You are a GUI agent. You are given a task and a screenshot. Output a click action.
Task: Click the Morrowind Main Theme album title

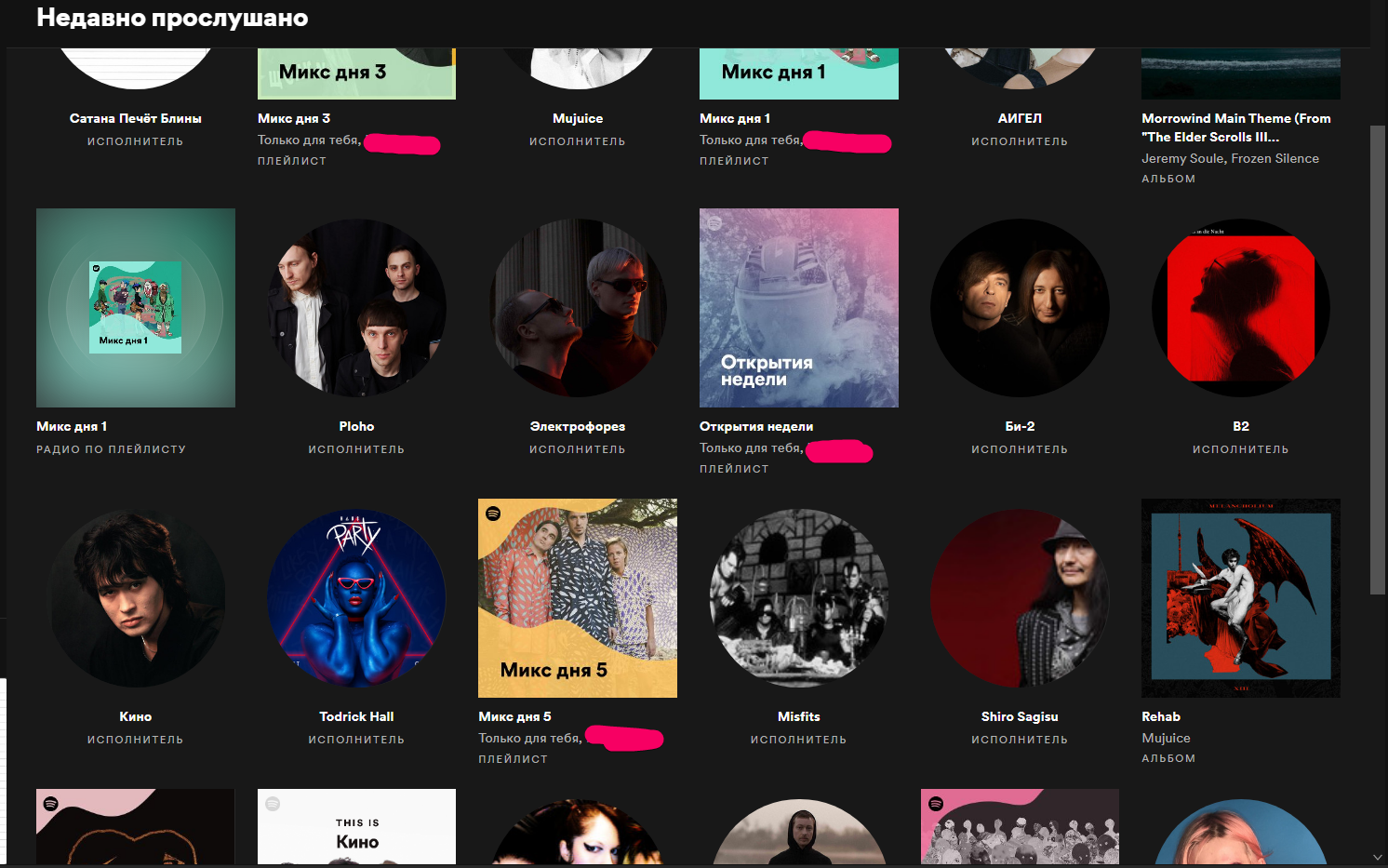tap(1236, 127)
